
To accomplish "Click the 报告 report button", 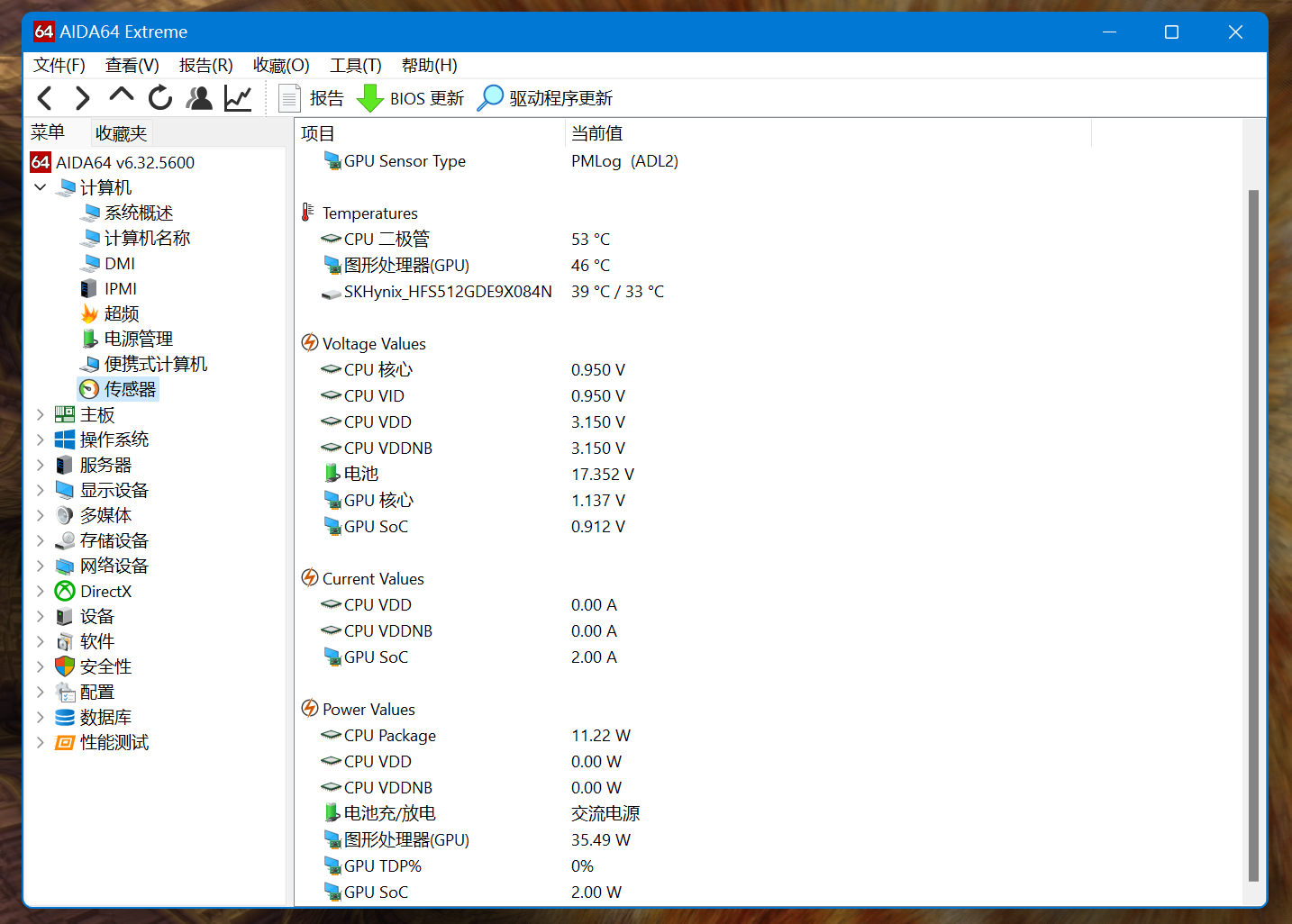I will pyautogui.click(x=312, y=98).
